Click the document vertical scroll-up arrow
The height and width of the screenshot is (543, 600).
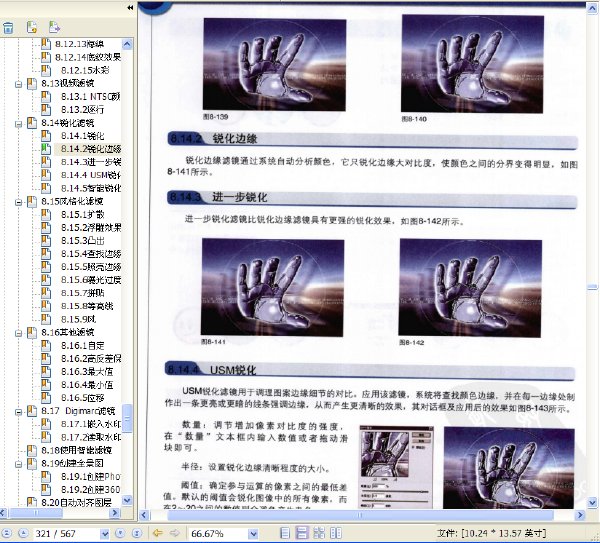click(592, 8)
